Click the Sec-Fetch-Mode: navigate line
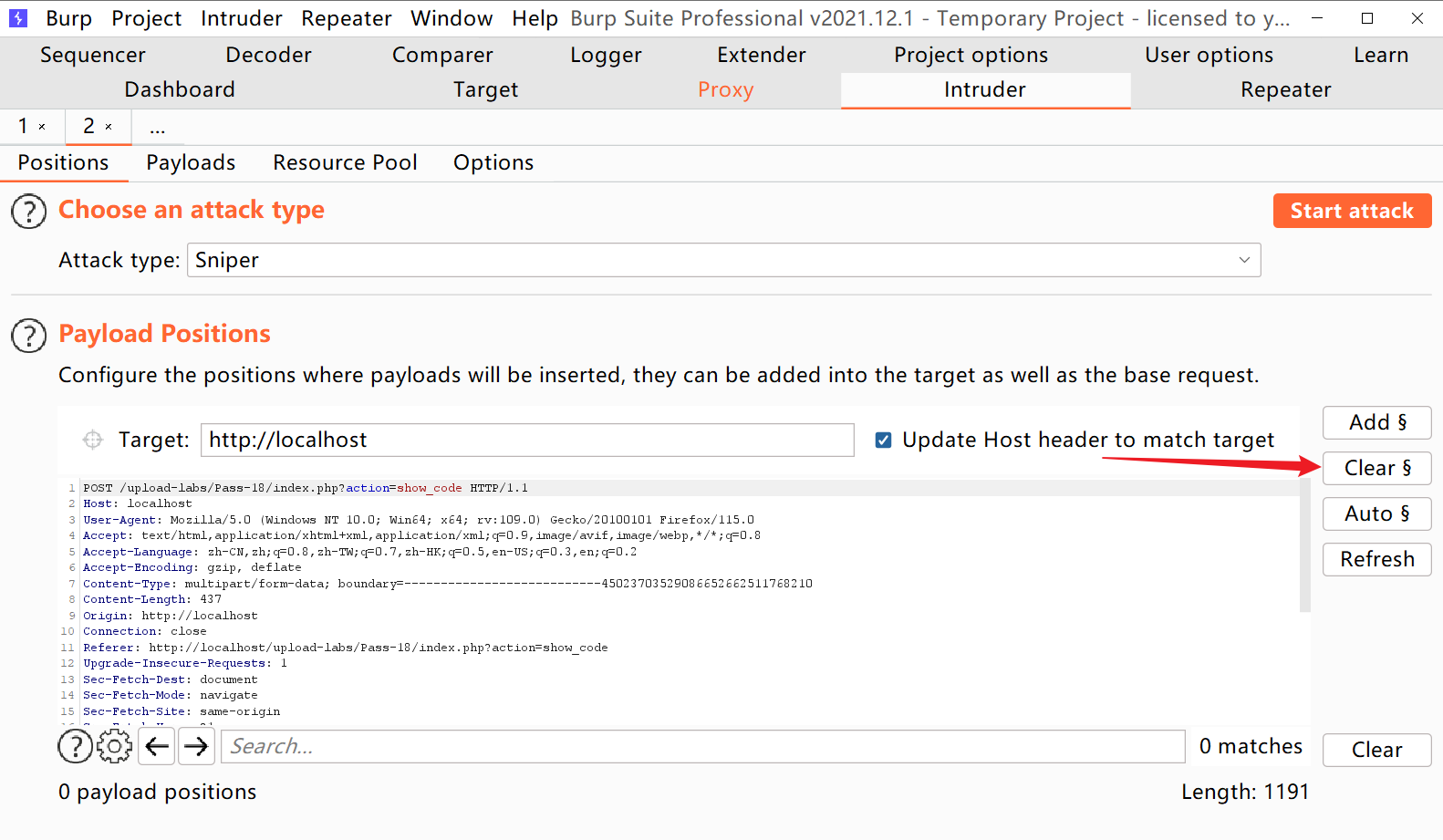 click(171, 695)
